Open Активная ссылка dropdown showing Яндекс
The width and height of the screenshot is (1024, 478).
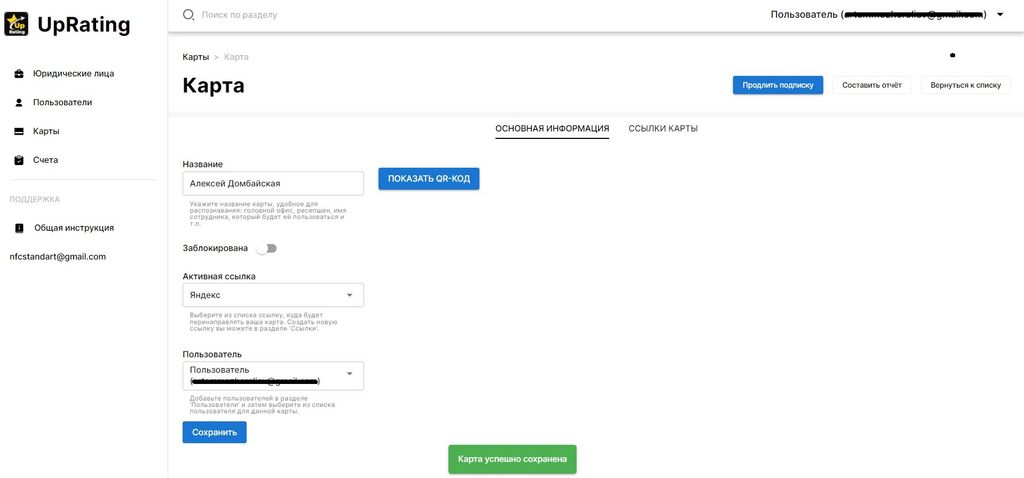pyautogui.click(x=273, y=295)
